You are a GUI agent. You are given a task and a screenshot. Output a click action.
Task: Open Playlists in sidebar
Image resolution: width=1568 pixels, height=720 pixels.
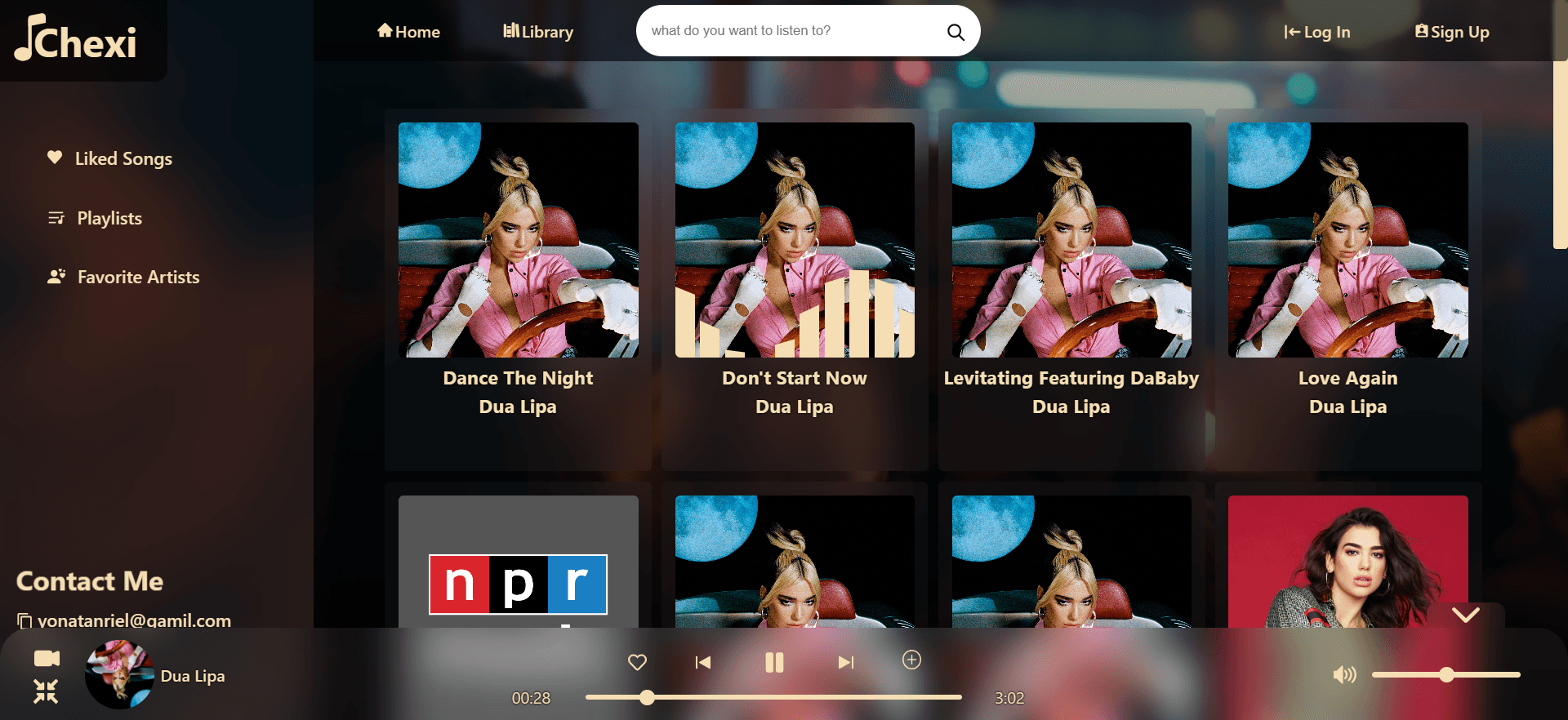(109, 218)
